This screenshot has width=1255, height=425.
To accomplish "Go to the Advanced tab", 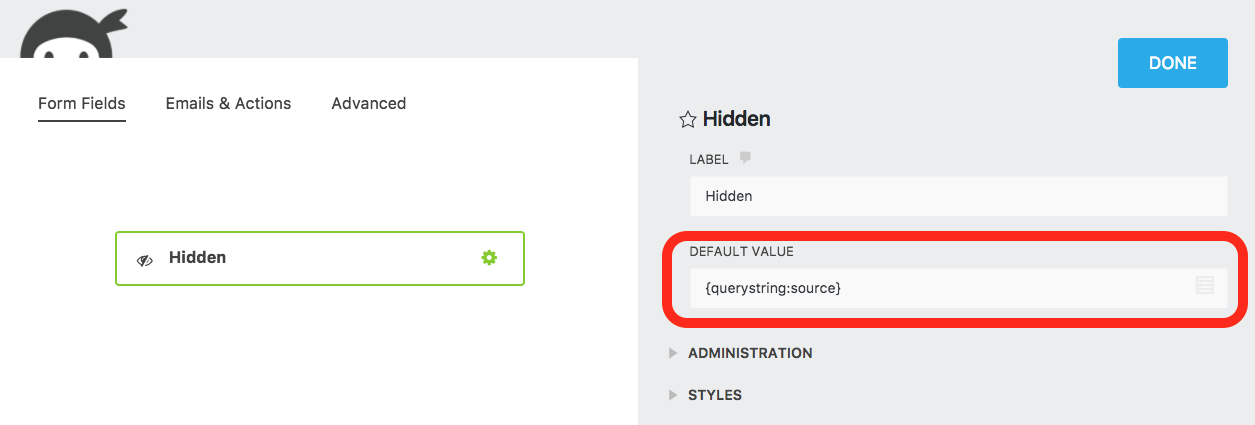I will click(368, 103).
